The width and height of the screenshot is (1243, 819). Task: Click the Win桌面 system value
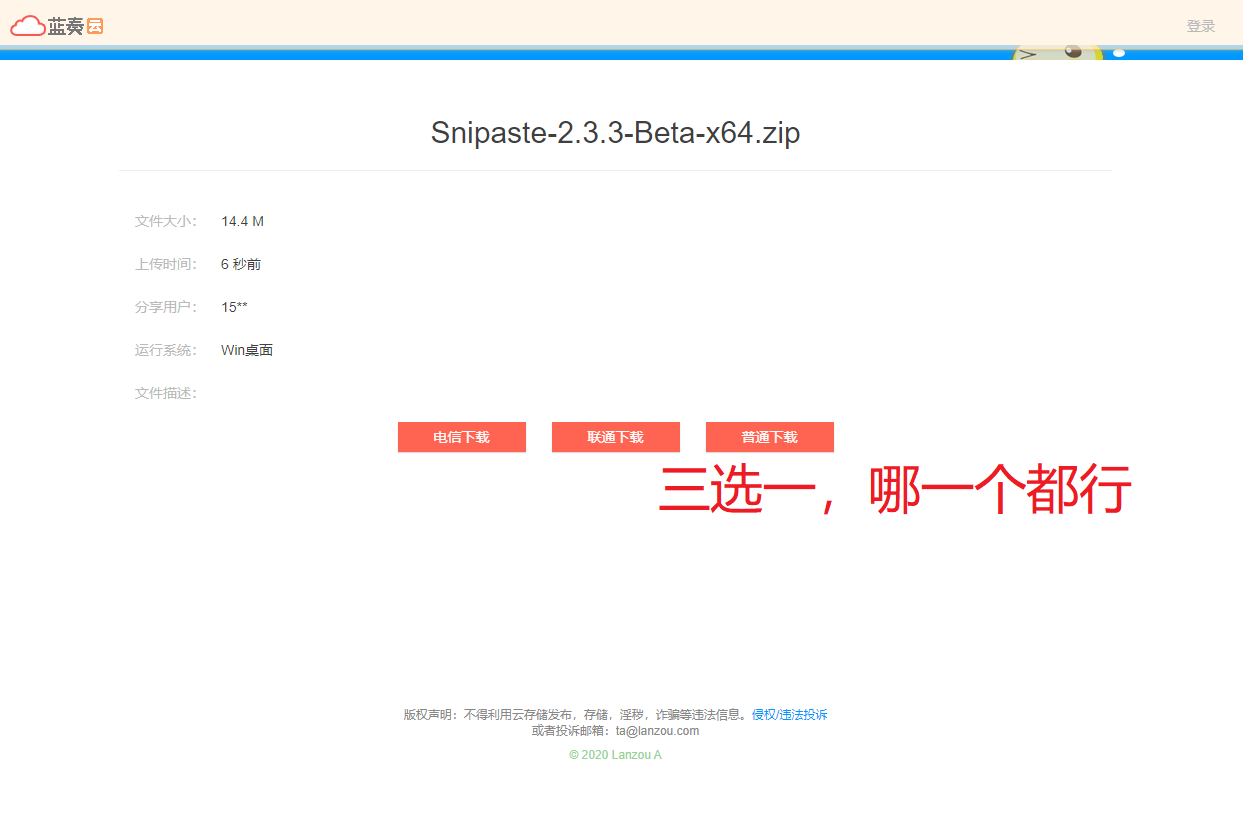point(247,350)
